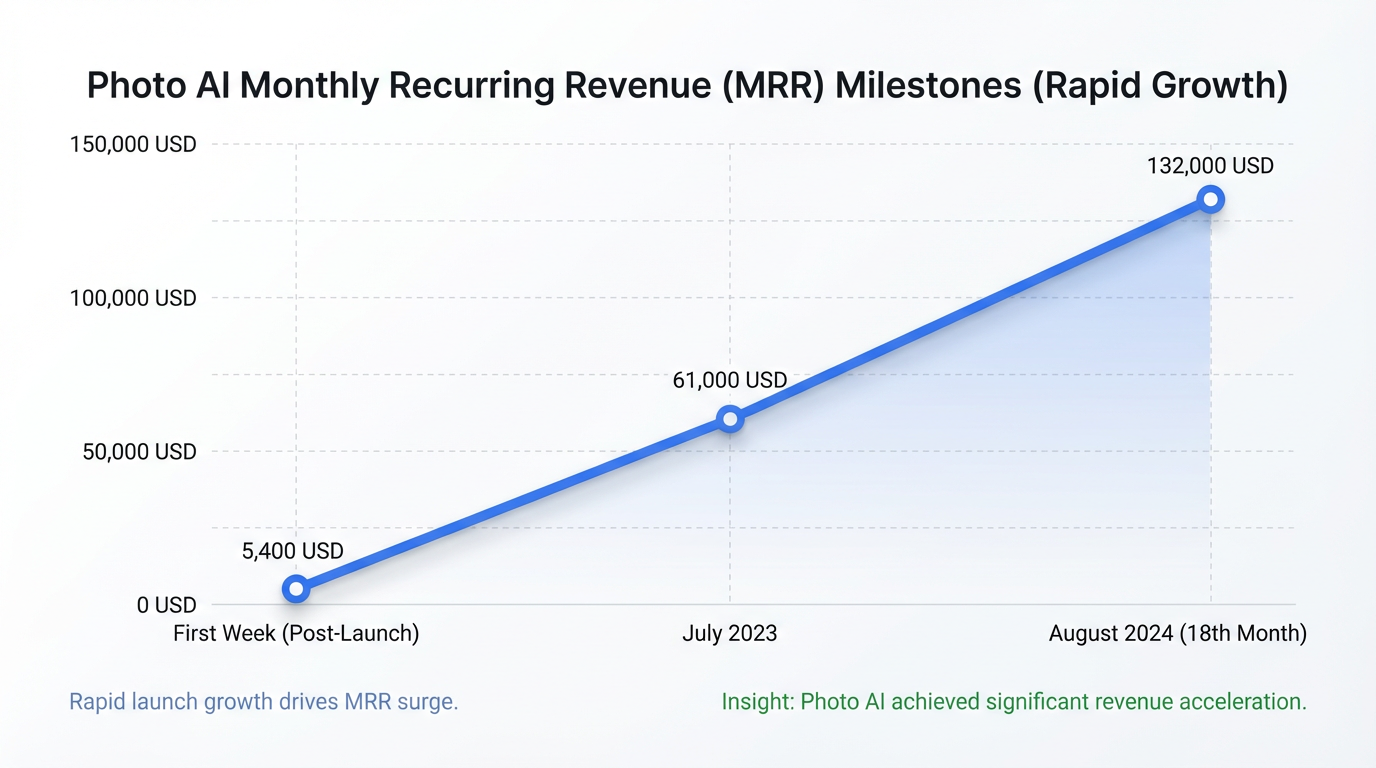Click the green Insight text
The width and height of the screenshot is (1376, 768).
point(1013,702)
